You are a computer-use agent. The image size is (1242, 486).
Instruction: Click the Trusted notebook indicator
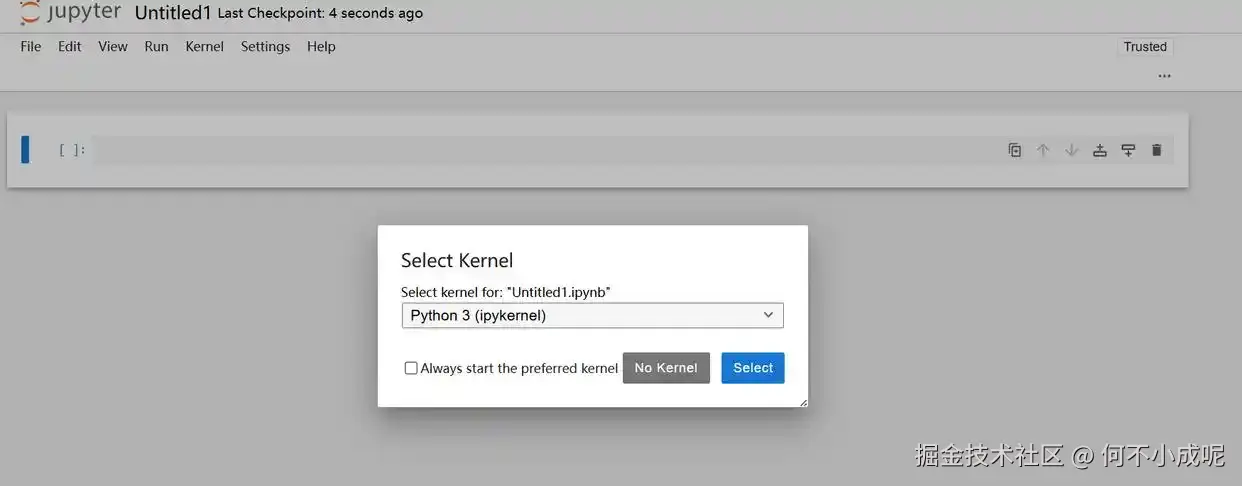pyautogui.click(x=1145, y=46)
